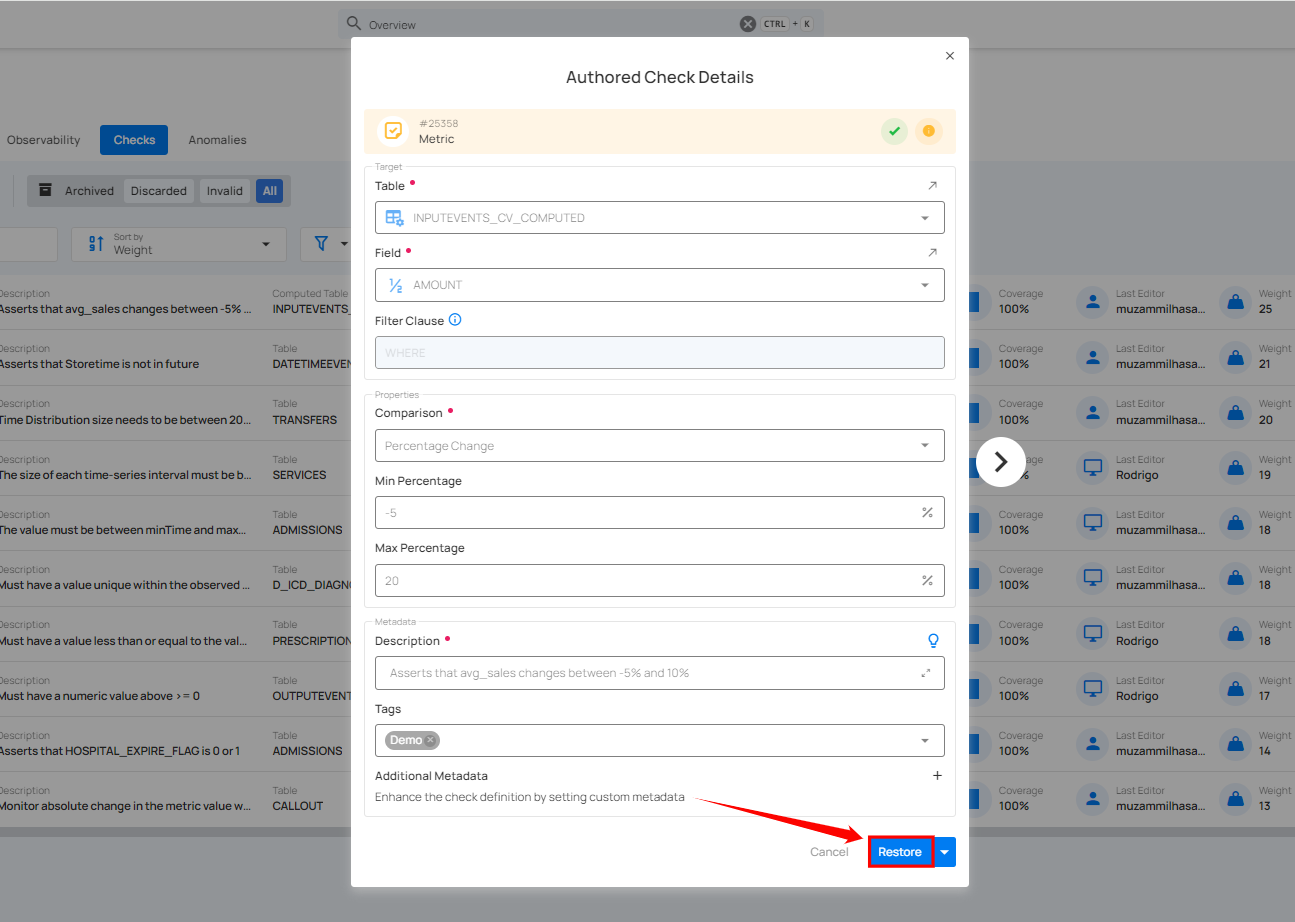This screenshot has width=1295, height=922.
Task: Close the Authored Check Details dialog
Action: tap(950, 56)
